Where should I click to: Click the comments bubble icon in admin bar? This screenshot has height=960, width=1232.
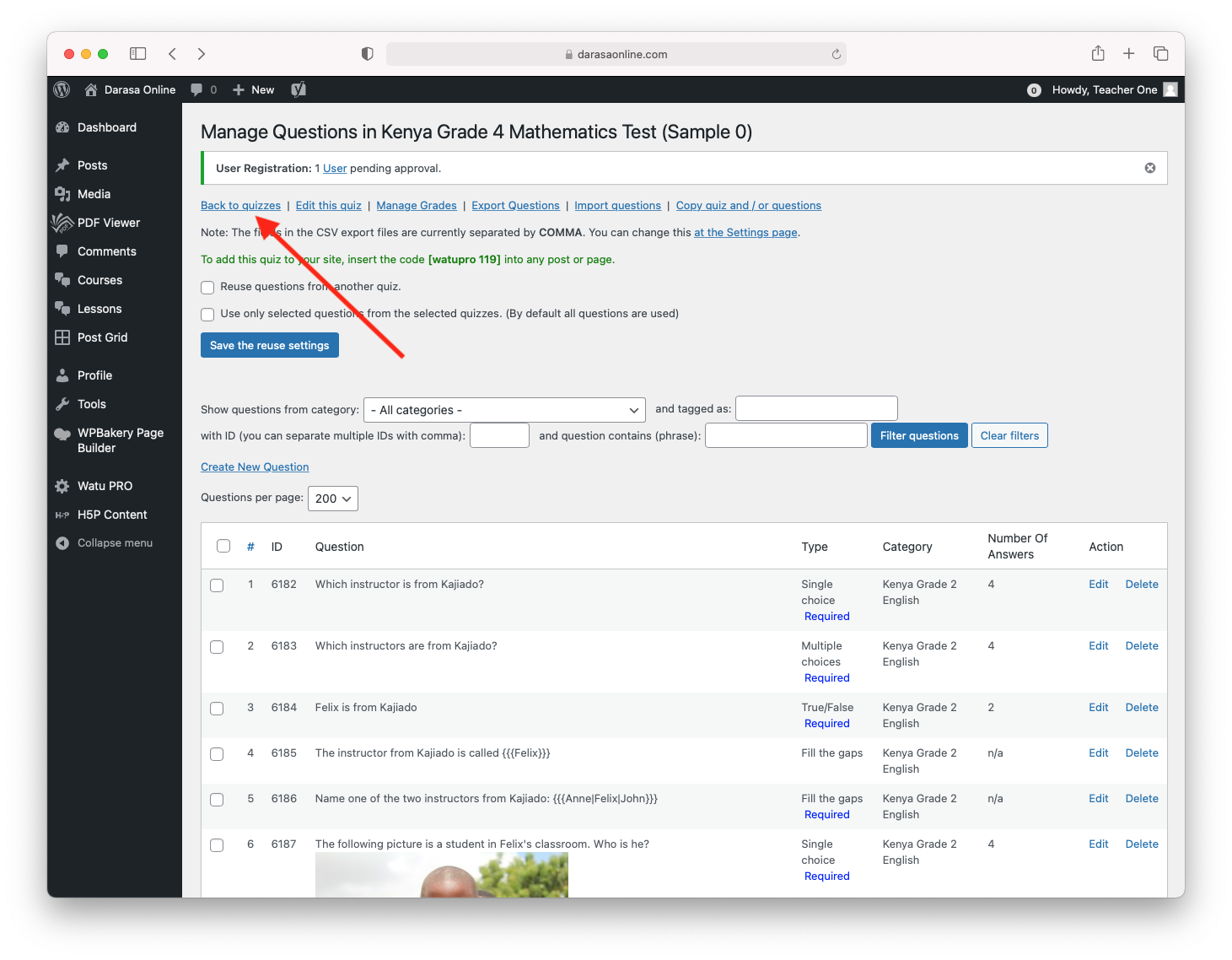point(197,89)
